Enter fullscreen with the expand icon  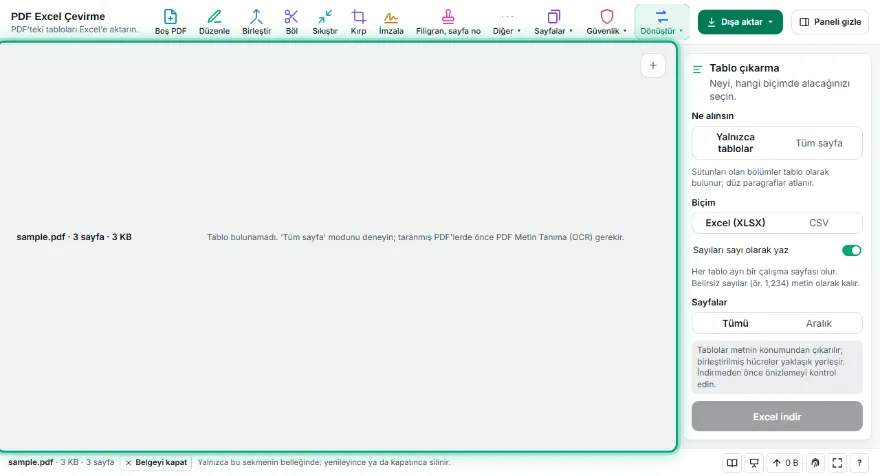[837, 463]
